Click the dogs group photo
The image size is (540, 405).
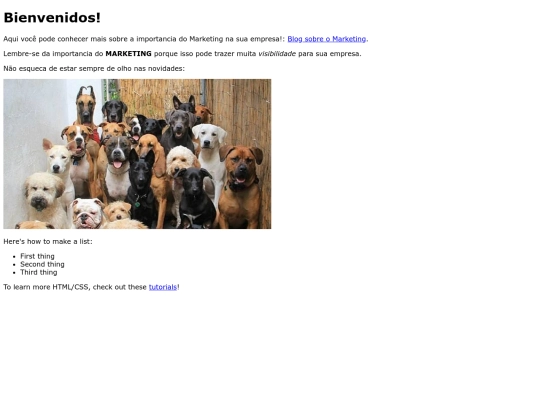[137, 154]
